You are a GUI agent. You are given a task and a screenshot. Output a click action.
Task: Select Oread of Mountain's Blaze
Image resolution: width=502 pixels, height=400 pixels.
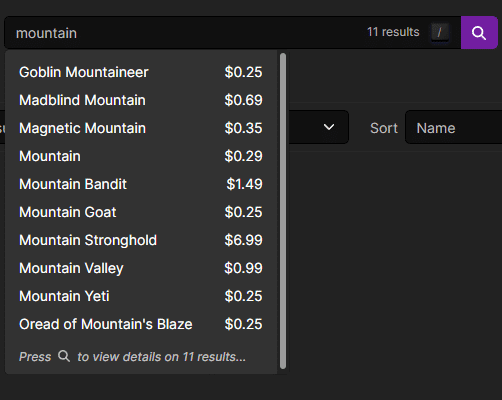[x=141, y=324]
